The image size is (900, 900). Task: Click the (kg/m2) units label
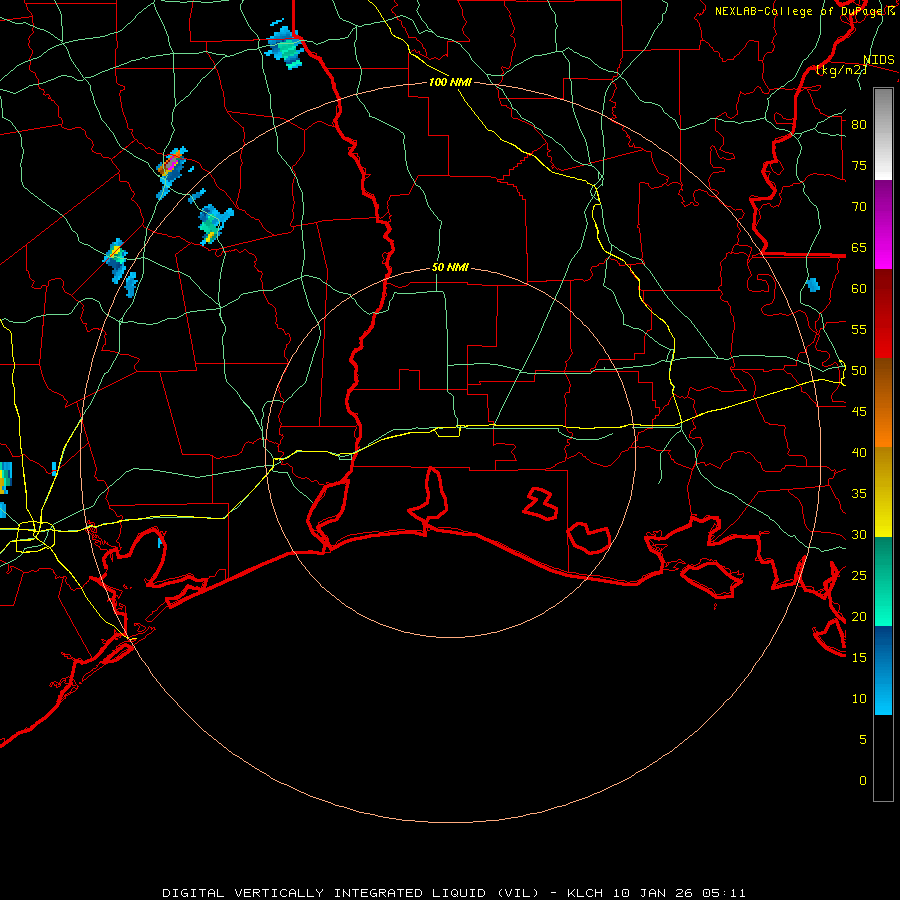841,70
